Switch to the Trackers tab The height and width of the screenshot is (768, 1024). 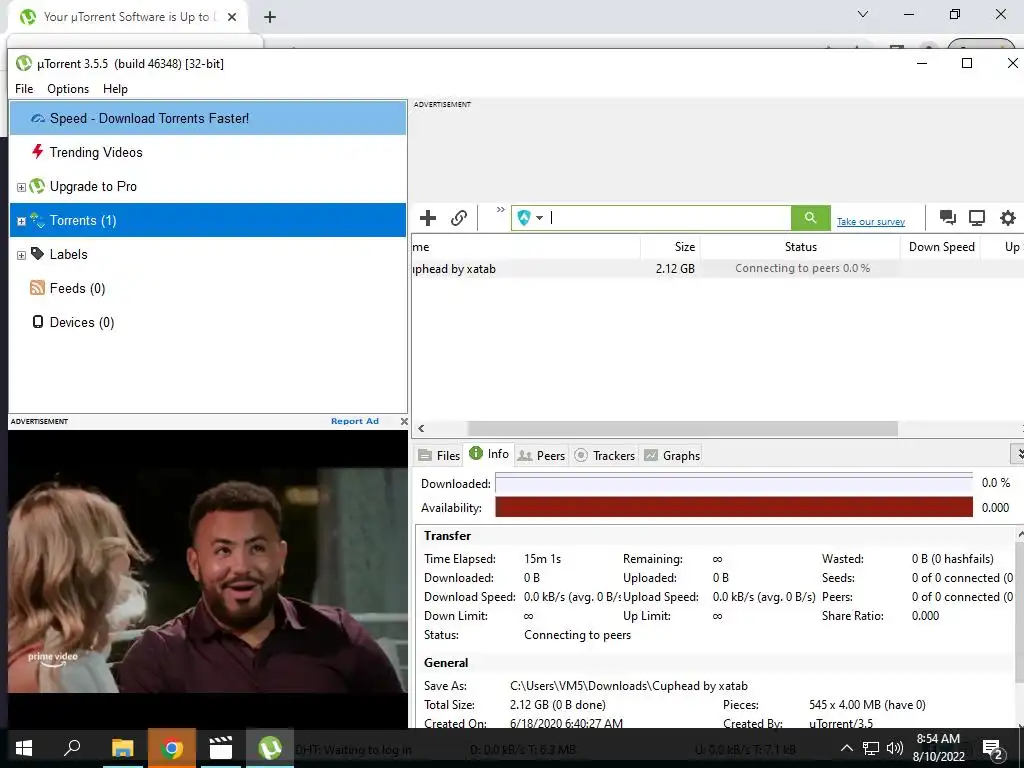604,455
